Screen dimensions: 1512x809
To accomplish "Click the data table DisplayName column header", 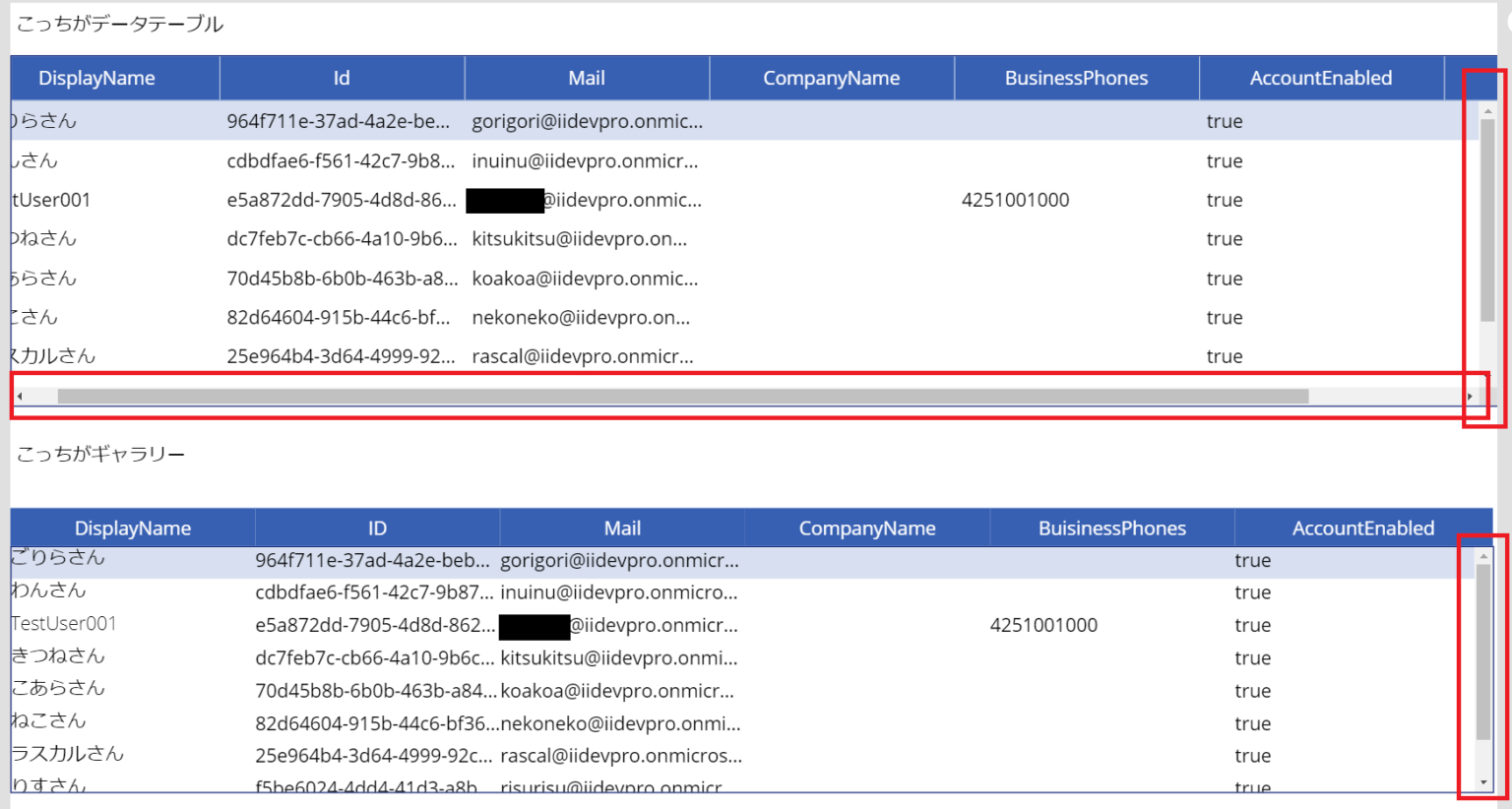I will (x=115, y=78).
